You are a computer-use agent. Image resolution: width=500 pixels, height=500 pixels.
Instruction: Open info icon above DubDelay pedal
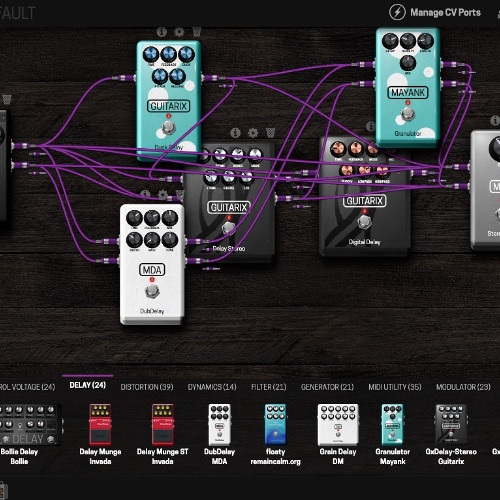(145, 194)
